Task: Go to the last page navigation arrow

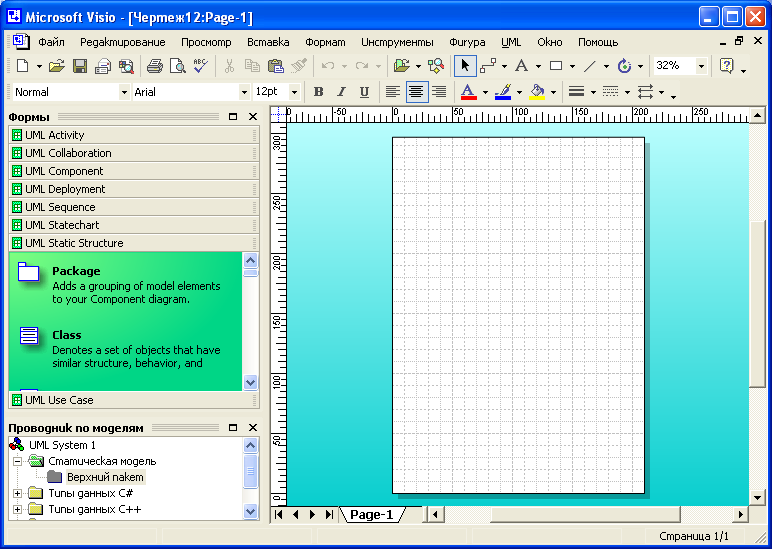Action: (329, 515)
